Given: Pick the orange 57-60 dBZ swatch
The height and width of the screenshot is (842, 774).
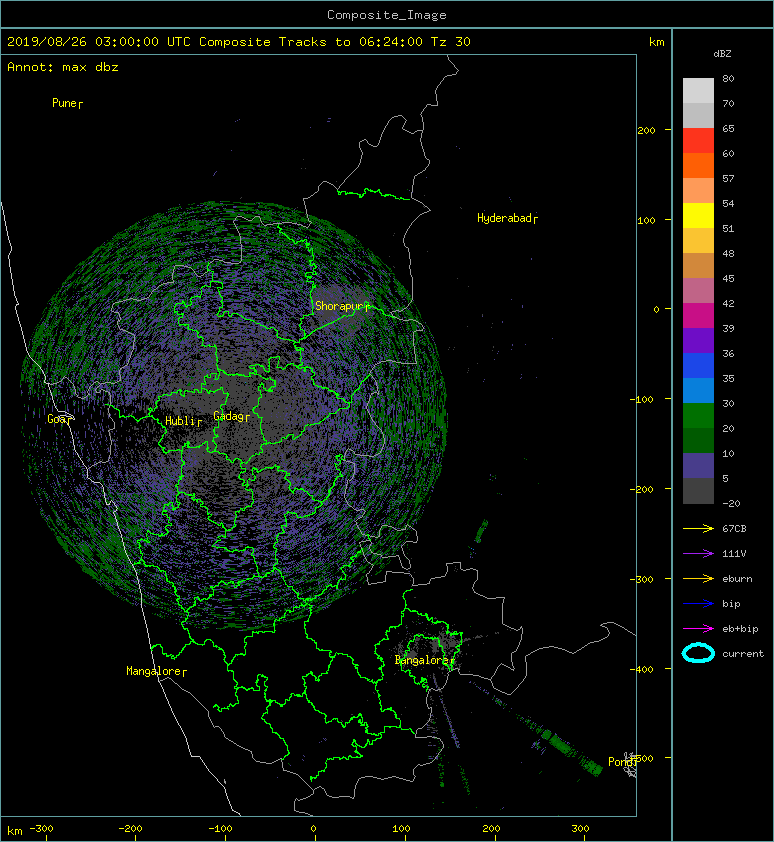Looking at the screenshot, I should coord(698,165).
